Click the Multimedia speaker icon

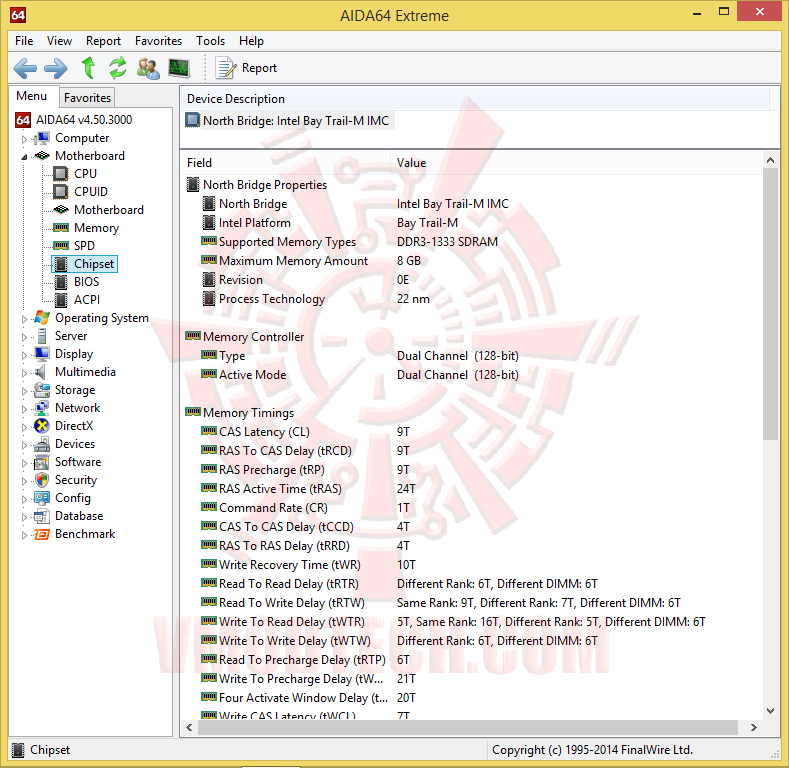click(41, 372)
